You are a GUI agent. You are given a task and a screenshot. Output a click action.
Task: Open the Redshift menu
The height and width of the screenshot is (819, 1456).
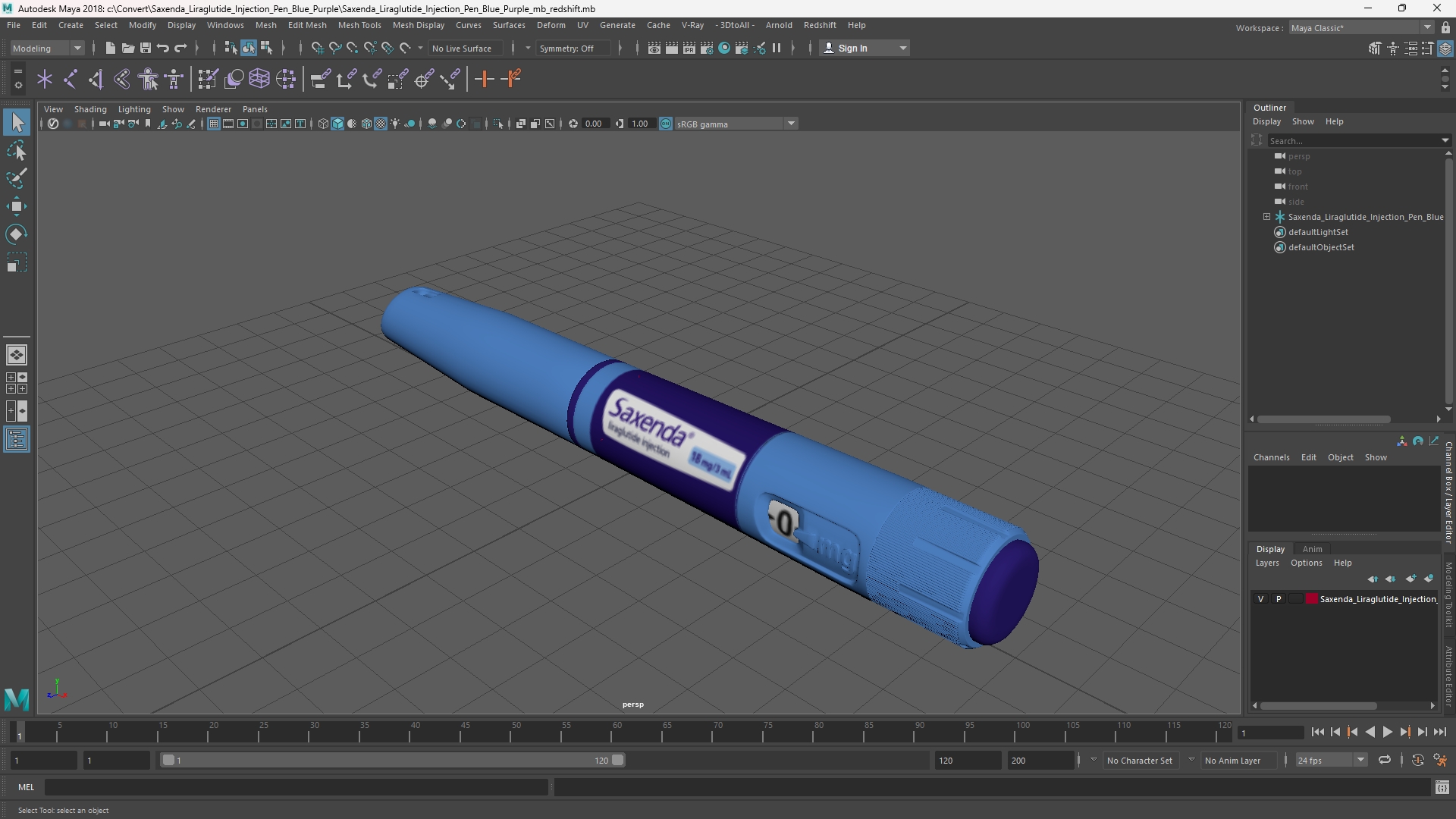[820, 25]
